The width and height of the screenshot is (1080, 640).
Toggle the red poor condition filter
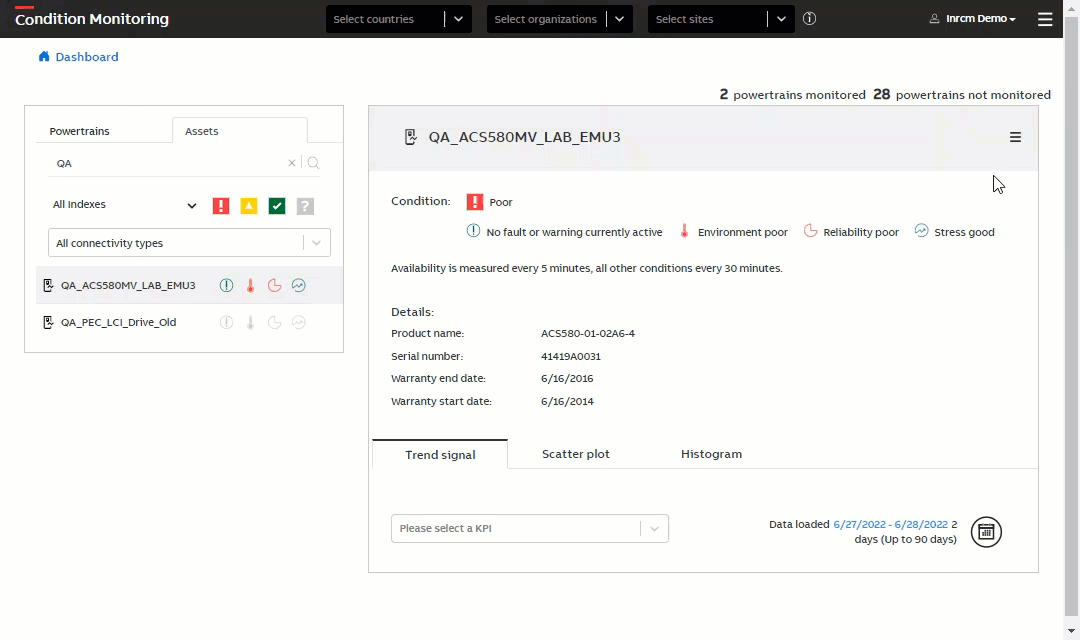click(x=220, y=205)
